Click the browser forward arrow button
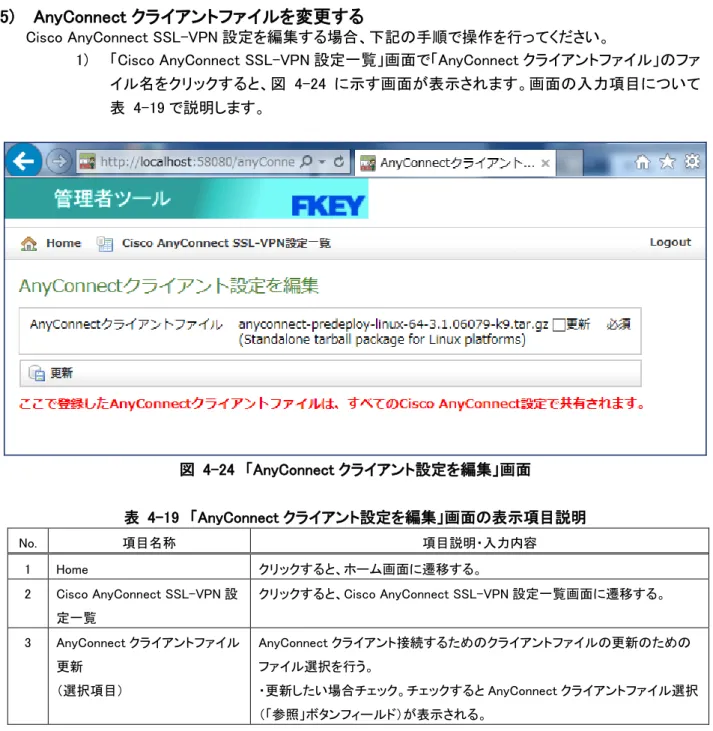The width and height of the screenshot is (713, 731). [59, 162]
